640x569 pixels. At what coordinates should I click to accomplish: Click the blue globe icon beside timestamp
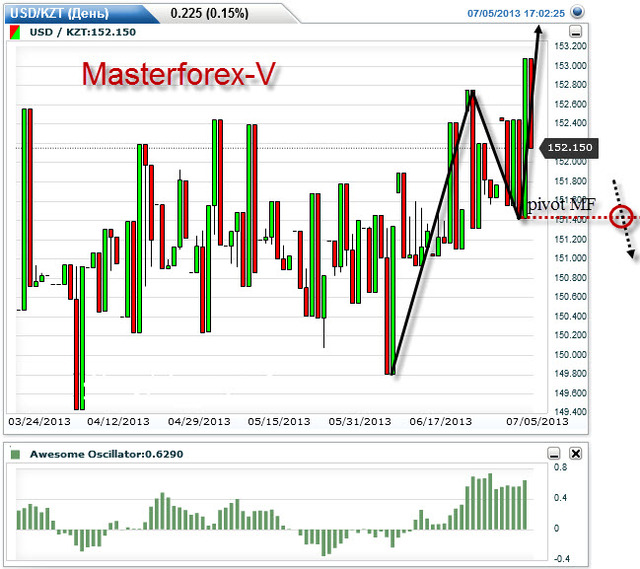tap(577, 12)
